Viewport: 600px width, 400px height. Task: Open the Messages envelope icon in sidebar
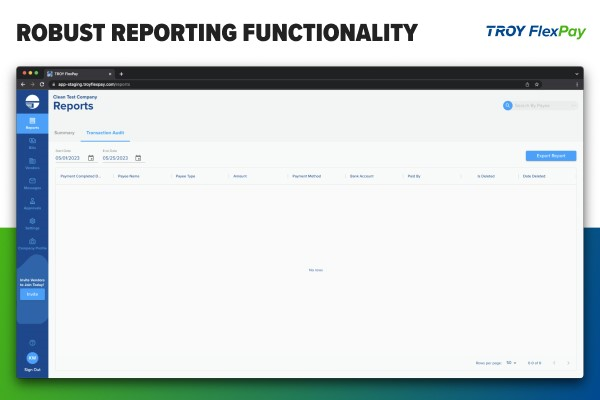tap(32, 181)
